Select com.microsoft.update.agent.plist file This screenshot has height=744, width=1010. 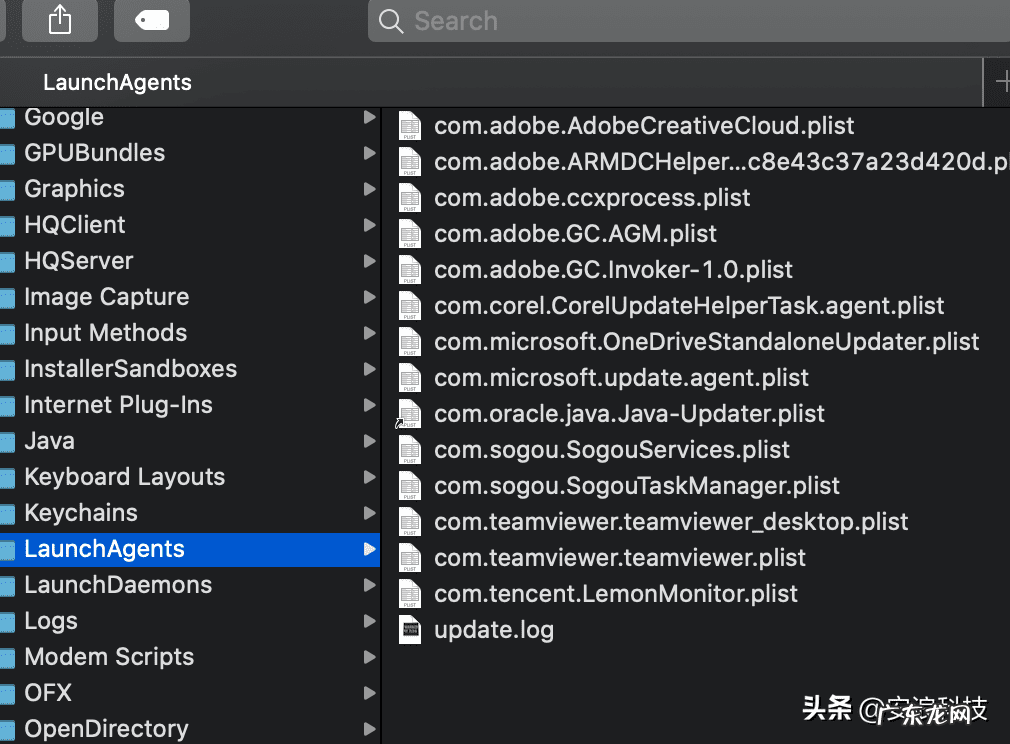(621, 378)
